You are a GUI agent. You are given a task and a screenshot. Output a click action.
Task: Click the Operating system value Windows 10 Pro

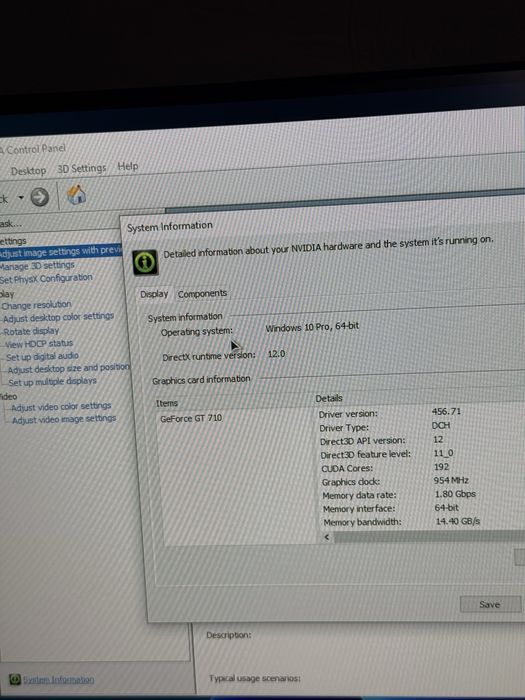point(312,327)
